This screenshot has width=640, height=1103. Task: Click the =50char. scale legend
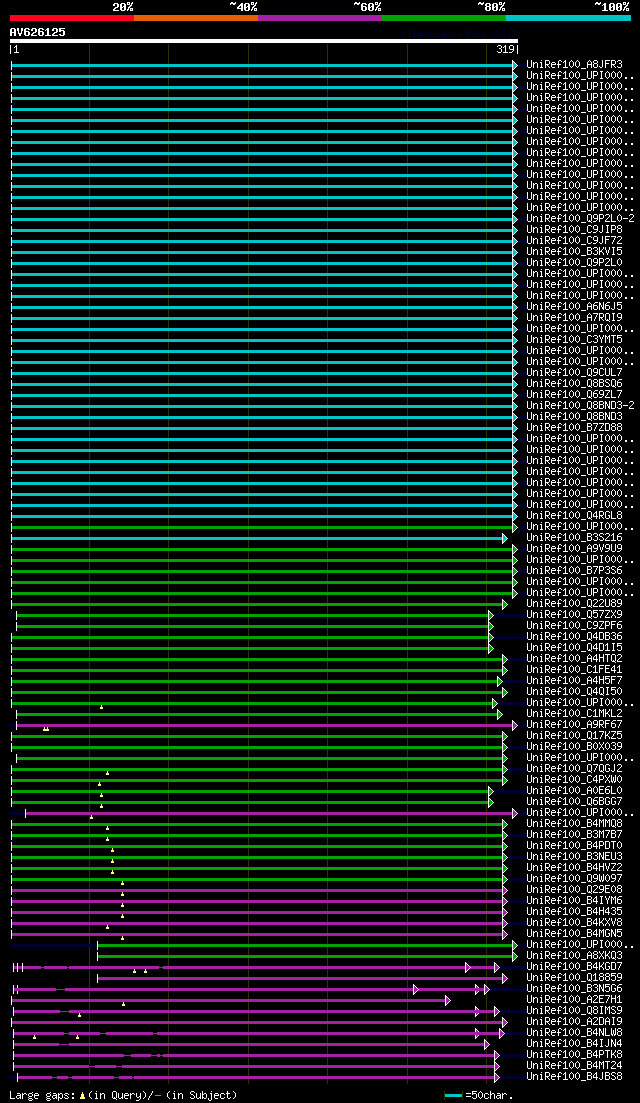point(479,1096)
